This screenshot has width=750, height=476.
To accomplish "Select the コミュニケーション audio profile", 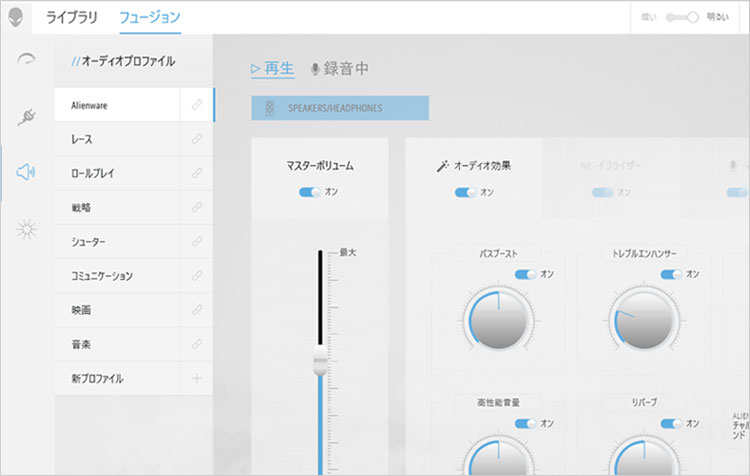I will point(117,276).
